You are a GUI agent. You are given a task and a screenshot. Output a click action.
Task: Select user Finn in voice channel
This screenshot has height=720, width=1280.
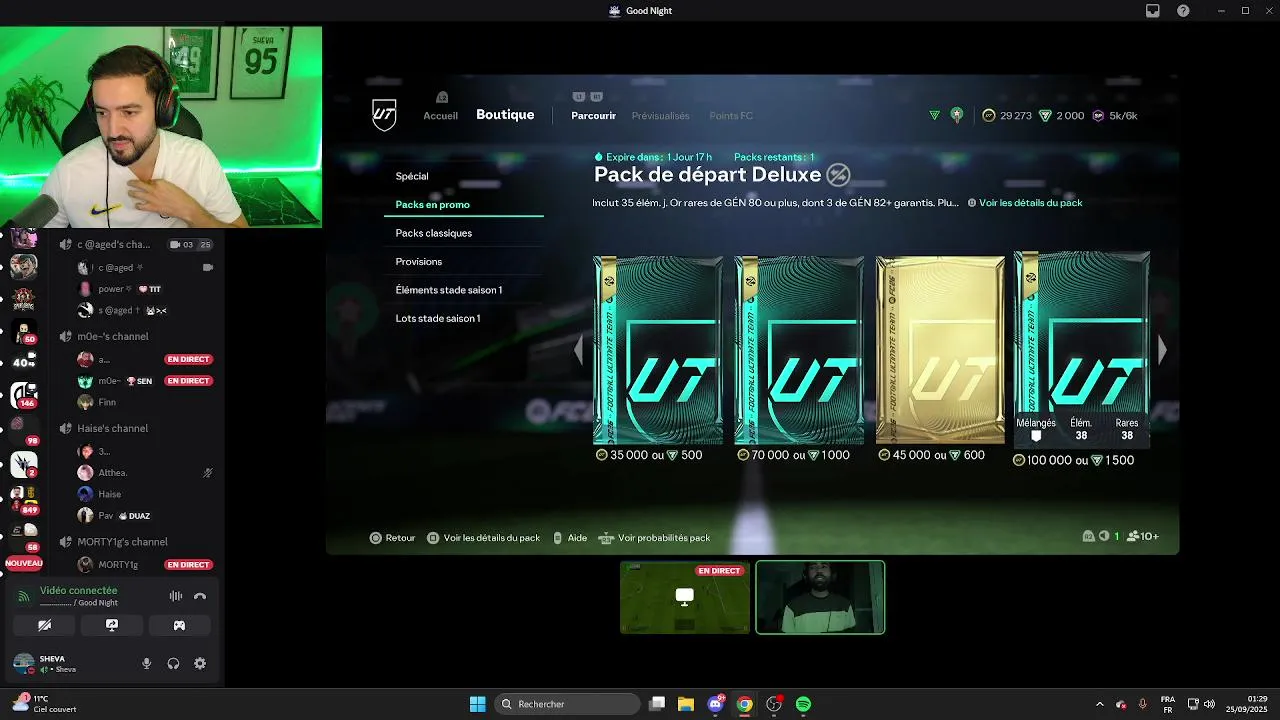pyautogui.click(x=107, y=402)
